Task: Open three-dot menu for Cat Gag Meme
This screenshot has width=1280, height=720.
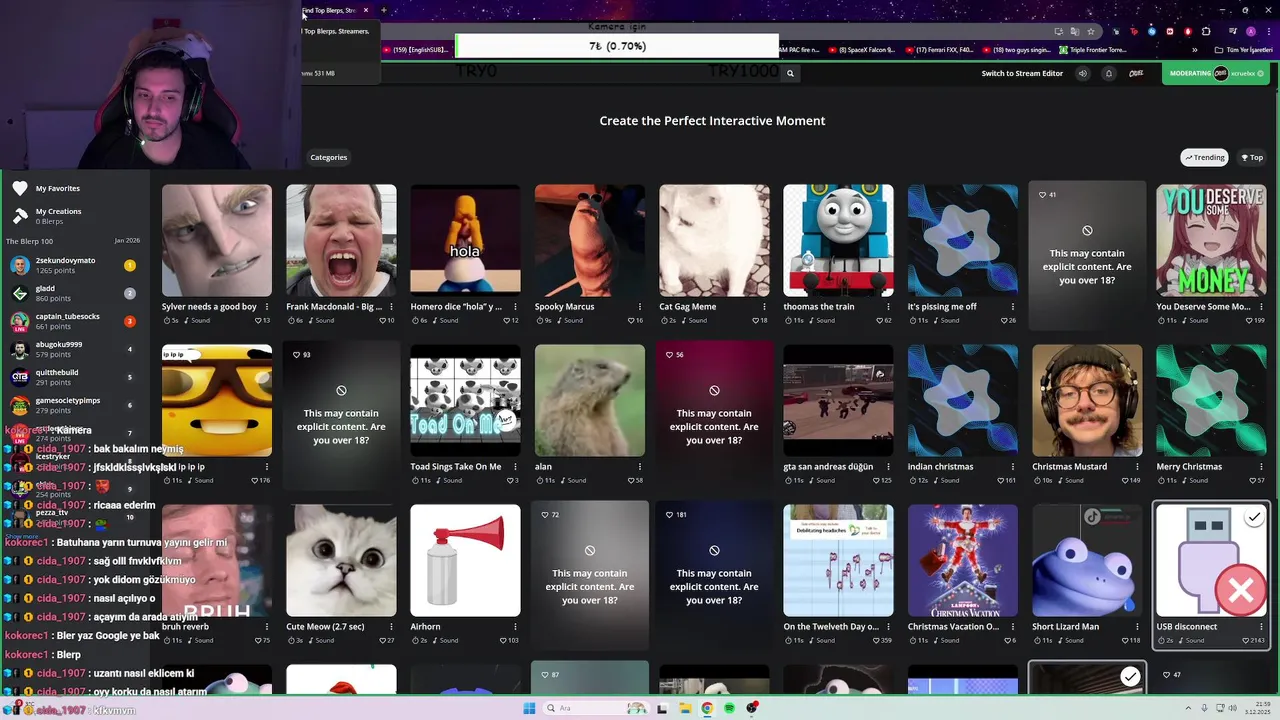Action: 764,307
